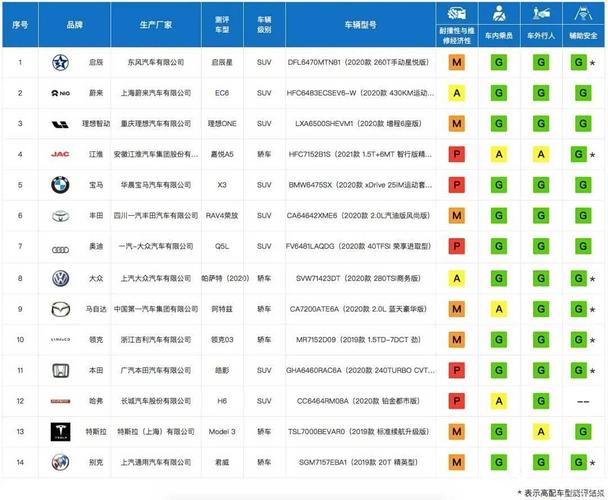This screenshot has width=608, height=500.
Task: Click the red P rating in BMW row
Action: tap(456, 186)
